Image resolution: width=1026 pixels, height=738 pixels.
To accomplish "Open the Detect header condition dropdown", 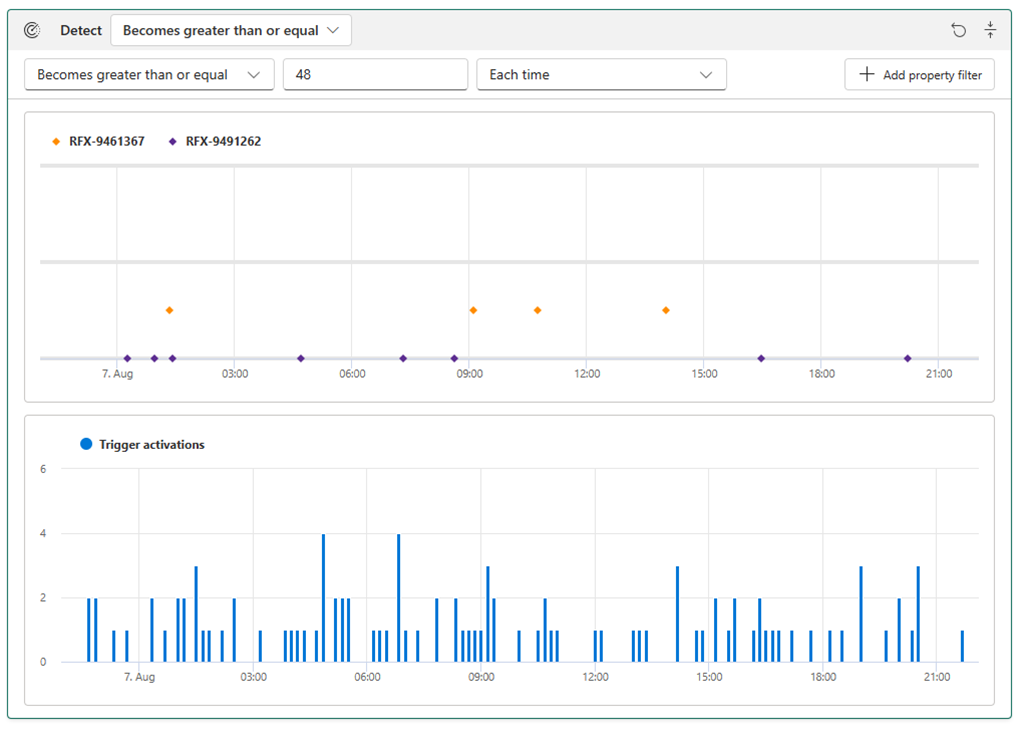I will pos(231,30).
